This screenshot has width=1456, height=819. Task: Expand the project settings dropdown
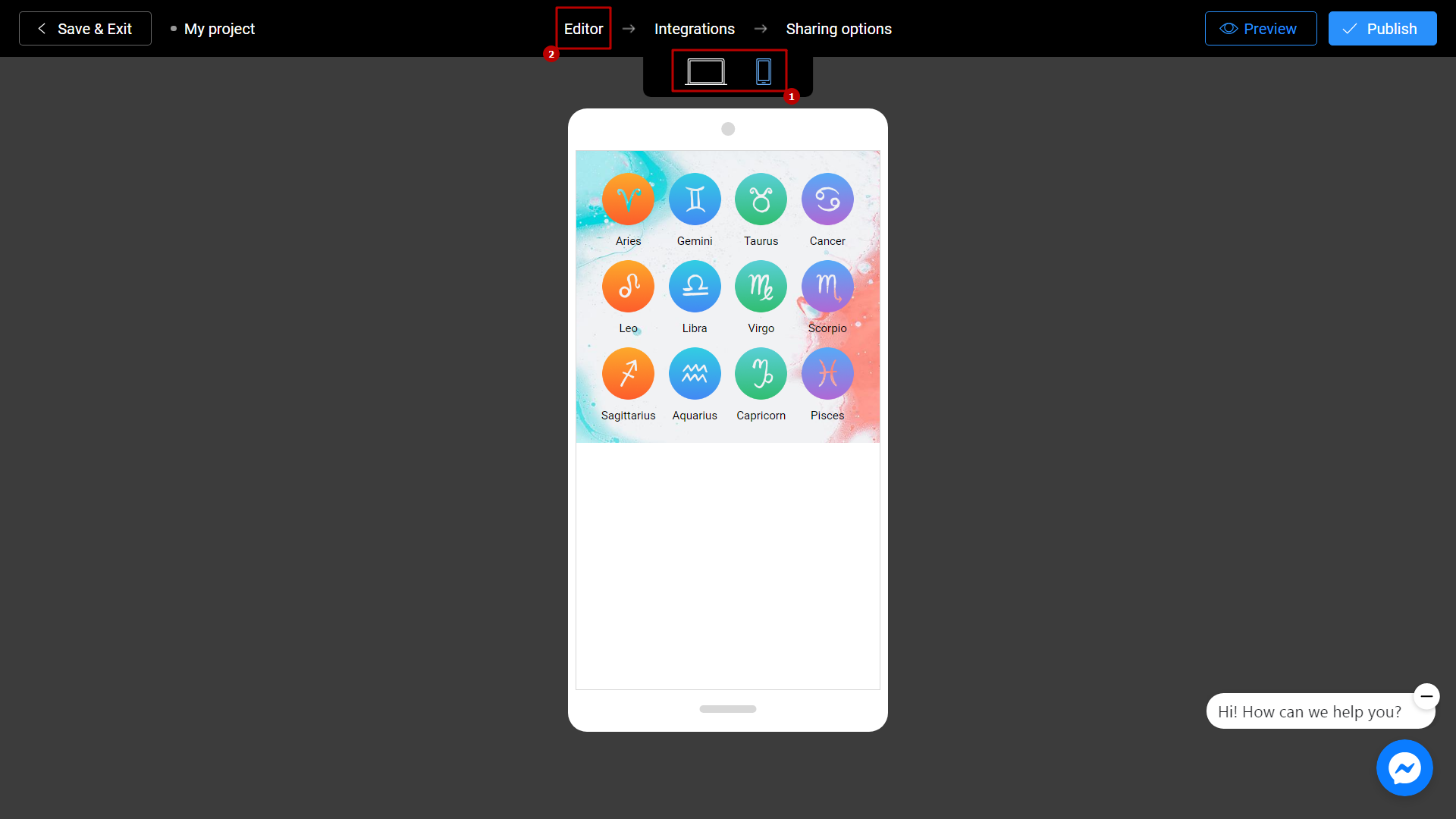click(219, 29)
